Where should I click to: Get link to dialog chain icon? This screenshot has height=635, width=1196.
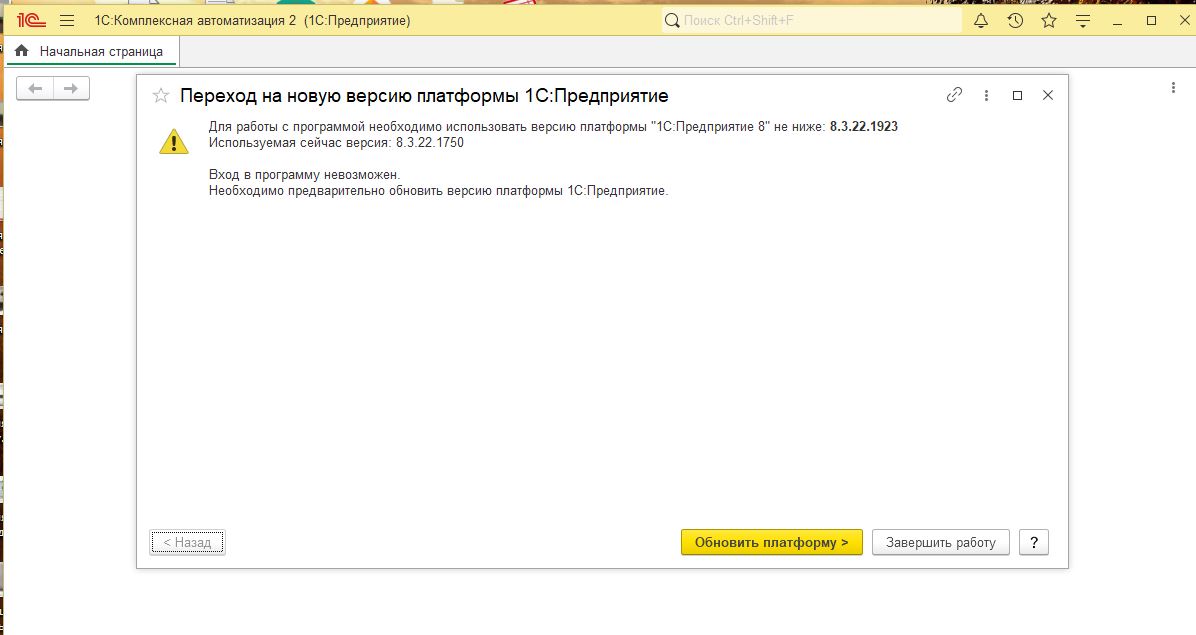[x=954, y=95]
